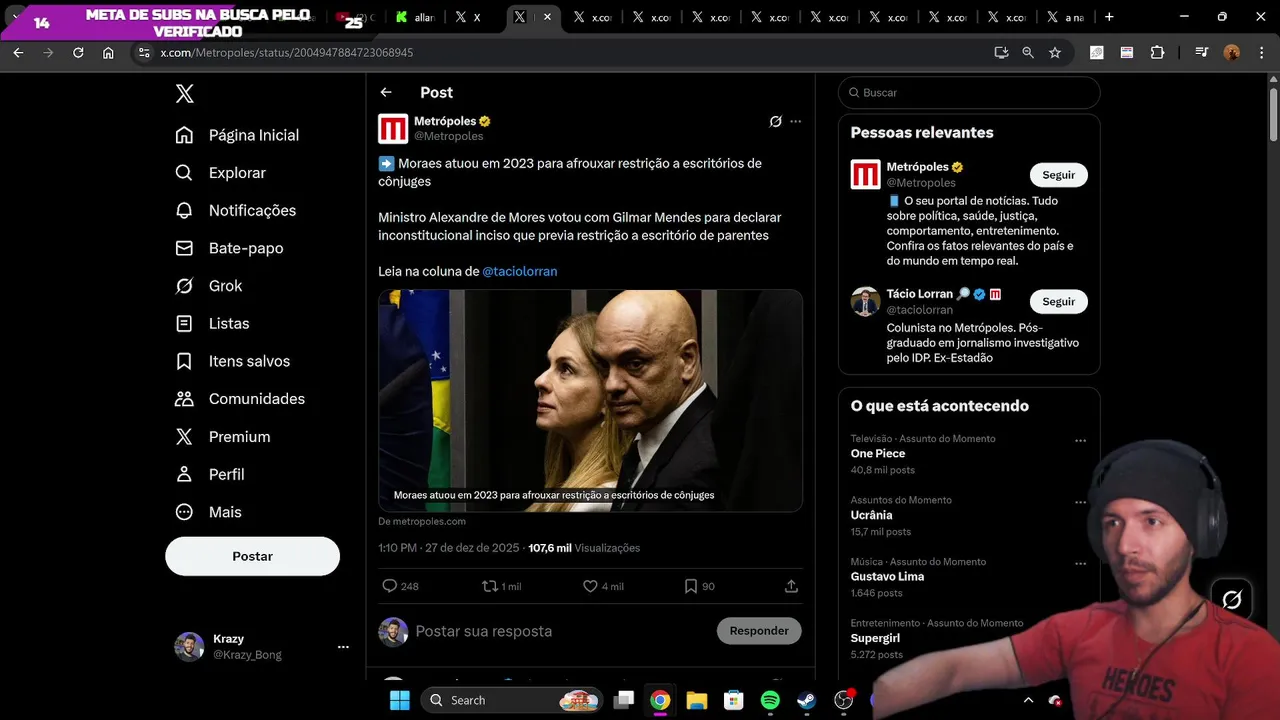Go to Página Inicial
This screenshot has height=720, width=1280.
[237, 135]
